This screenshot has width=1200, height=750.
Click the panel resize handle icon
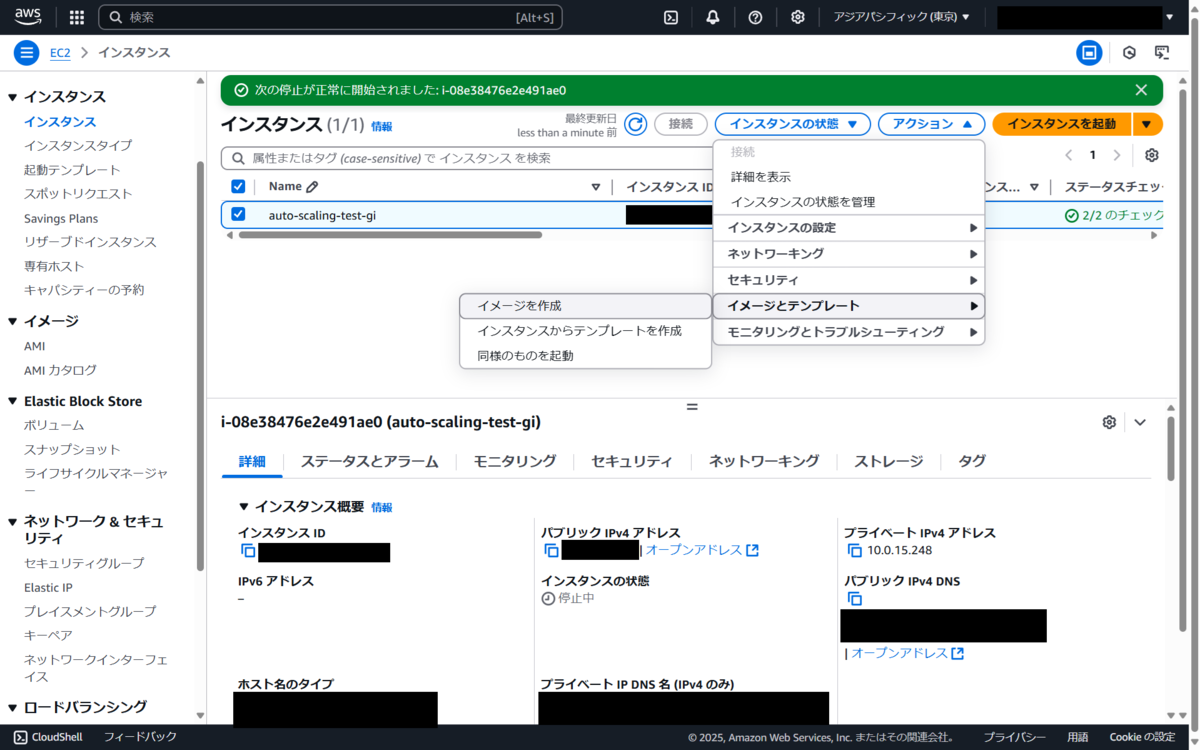tap(691, 406)
